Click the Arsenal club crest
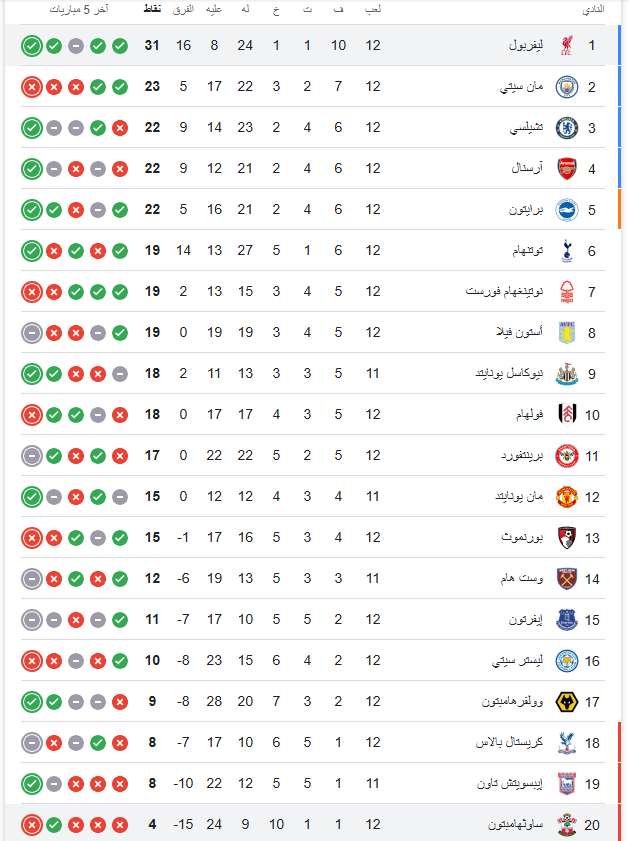This screenshot has width=629, height=841. coord(567,169)
